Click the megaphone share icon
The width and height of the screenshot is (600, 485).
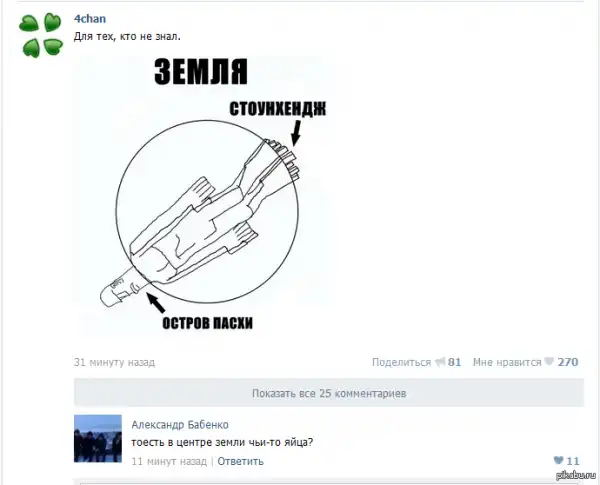pos(440,361)
